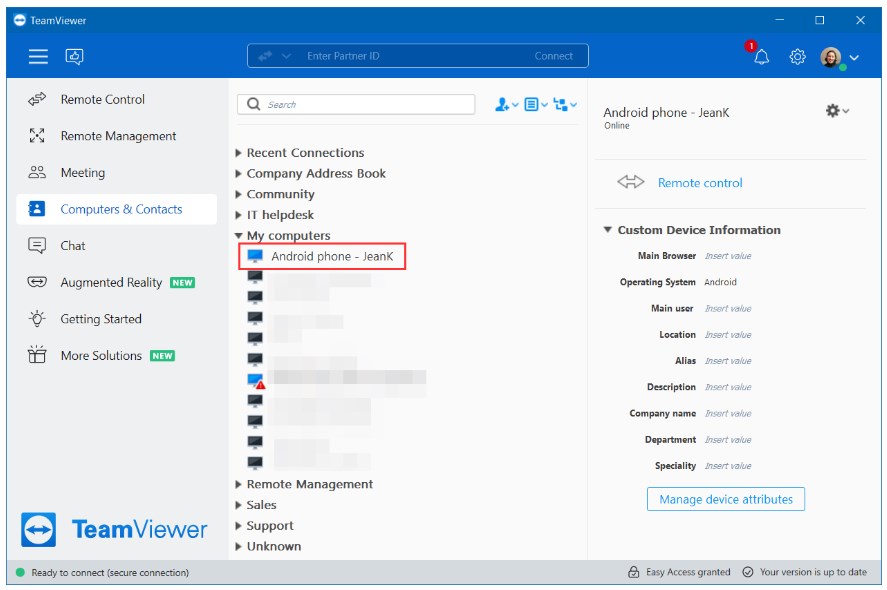This screenshot has width=887, height=590.
Task: Open the Augmented Reality section
Action: click(110, 283)
